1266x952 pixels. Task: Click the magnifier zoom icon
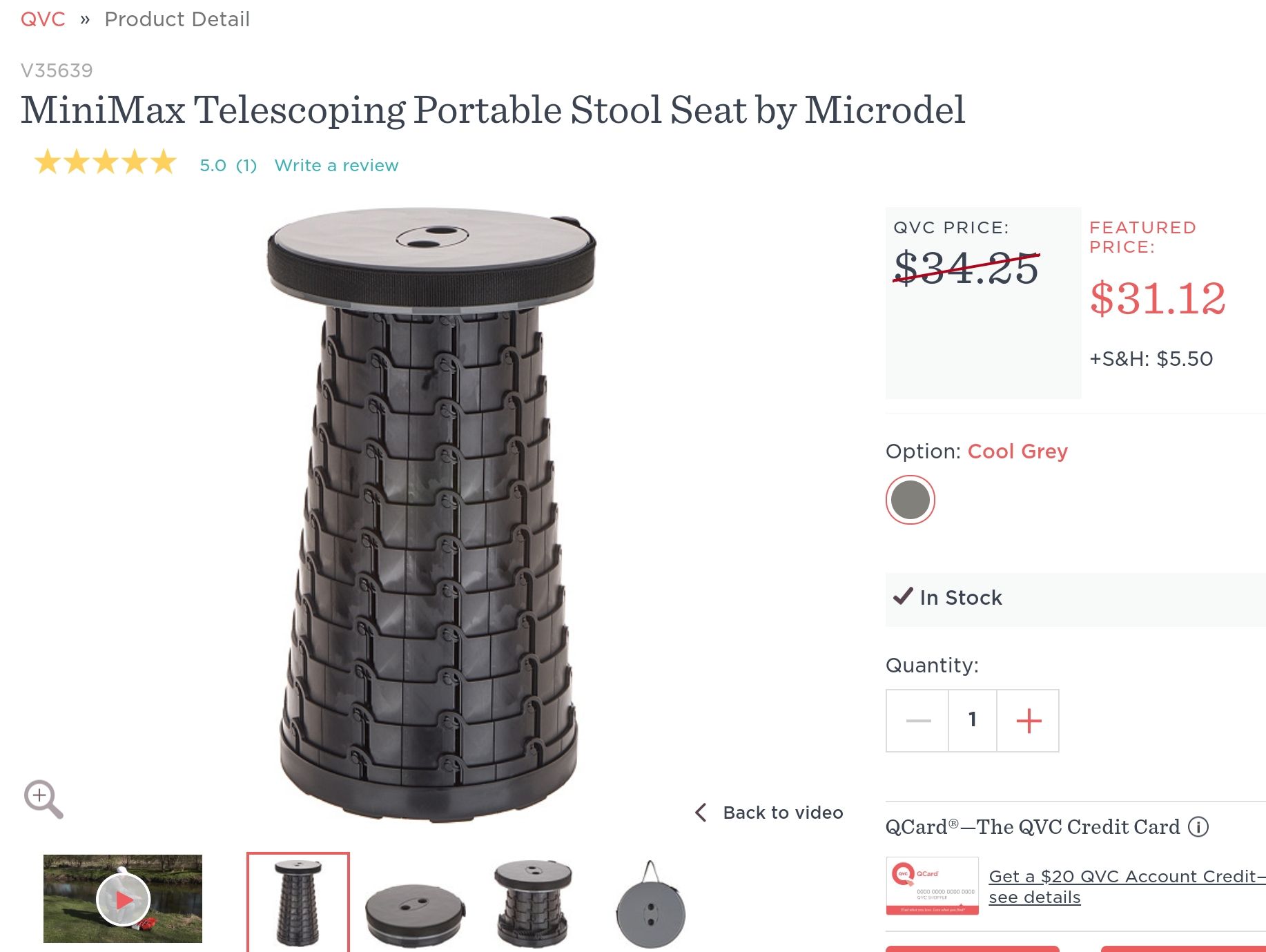tap(43, 799)
